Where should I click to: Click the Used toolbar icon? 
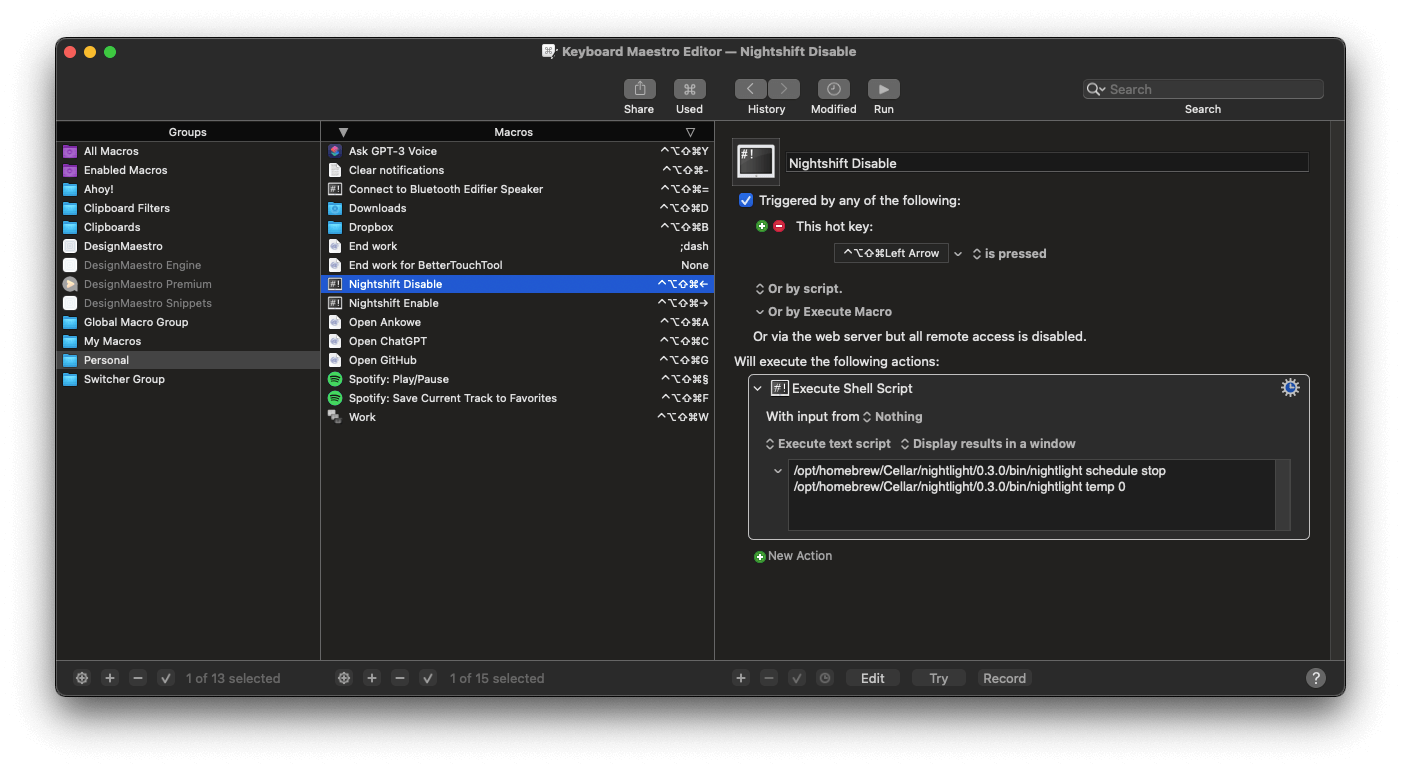point(689,89)
